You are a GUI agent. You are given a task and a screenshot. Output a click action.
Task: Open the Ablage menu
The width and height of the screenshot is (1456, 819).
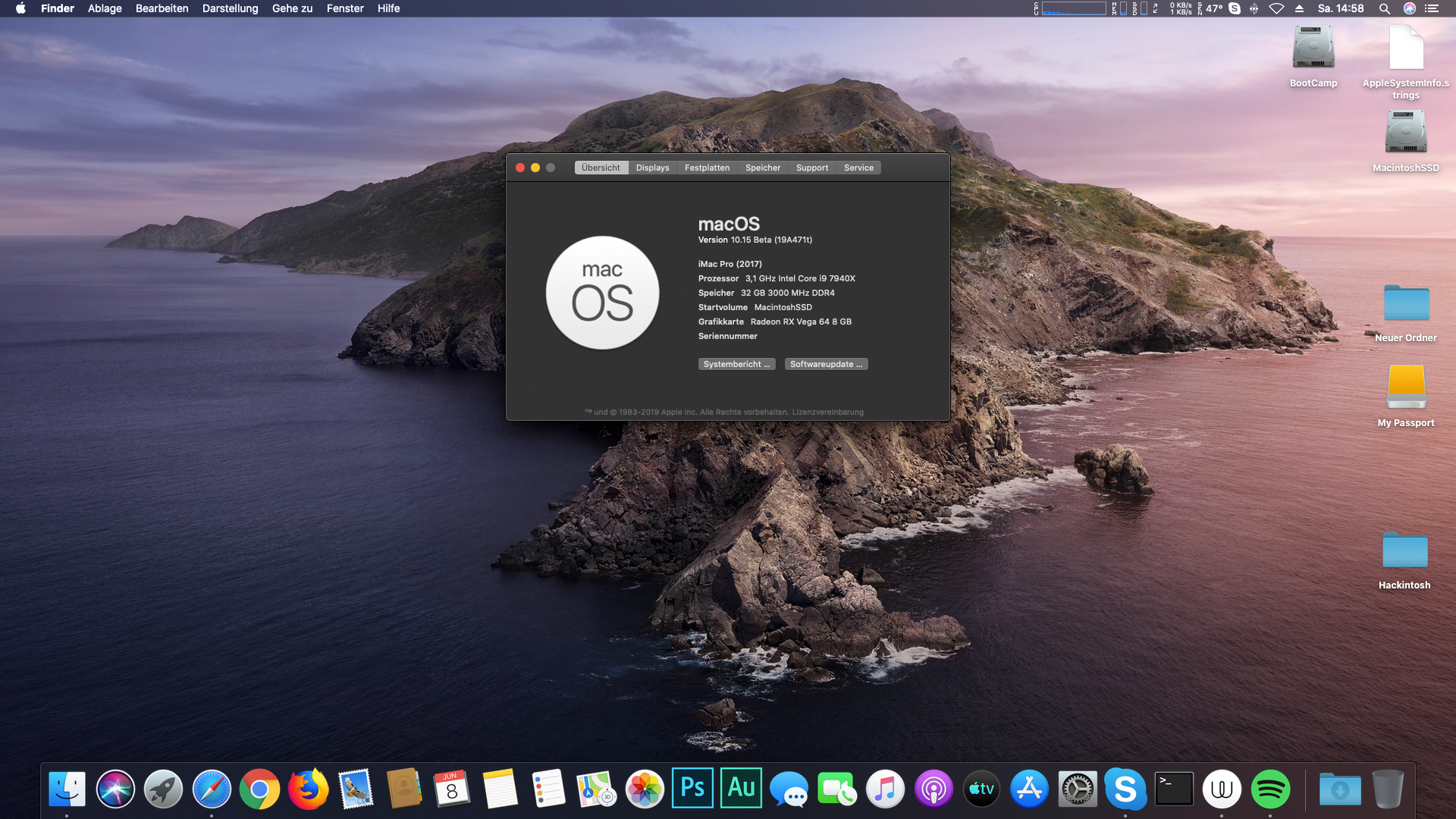point(105,8)
